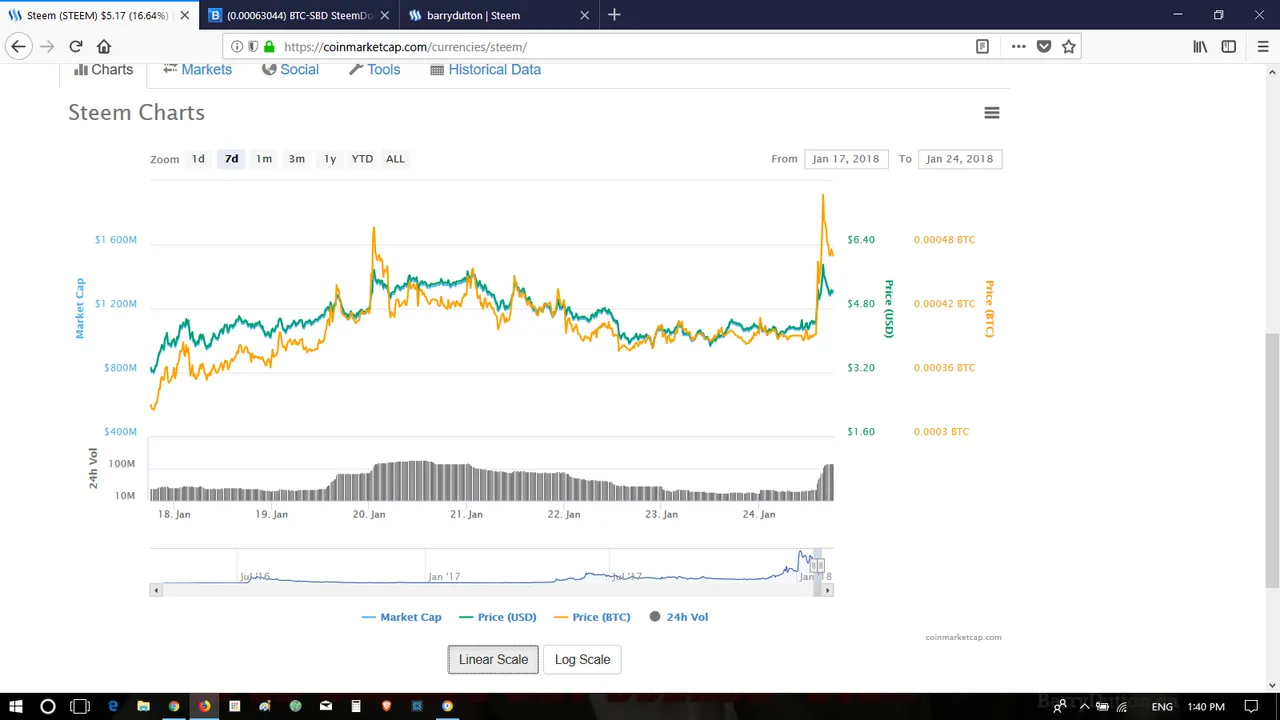Viewport: 1280px width, 720px height.
Task: Close the Steem (STEEM) tab
Action: [184, 15]
